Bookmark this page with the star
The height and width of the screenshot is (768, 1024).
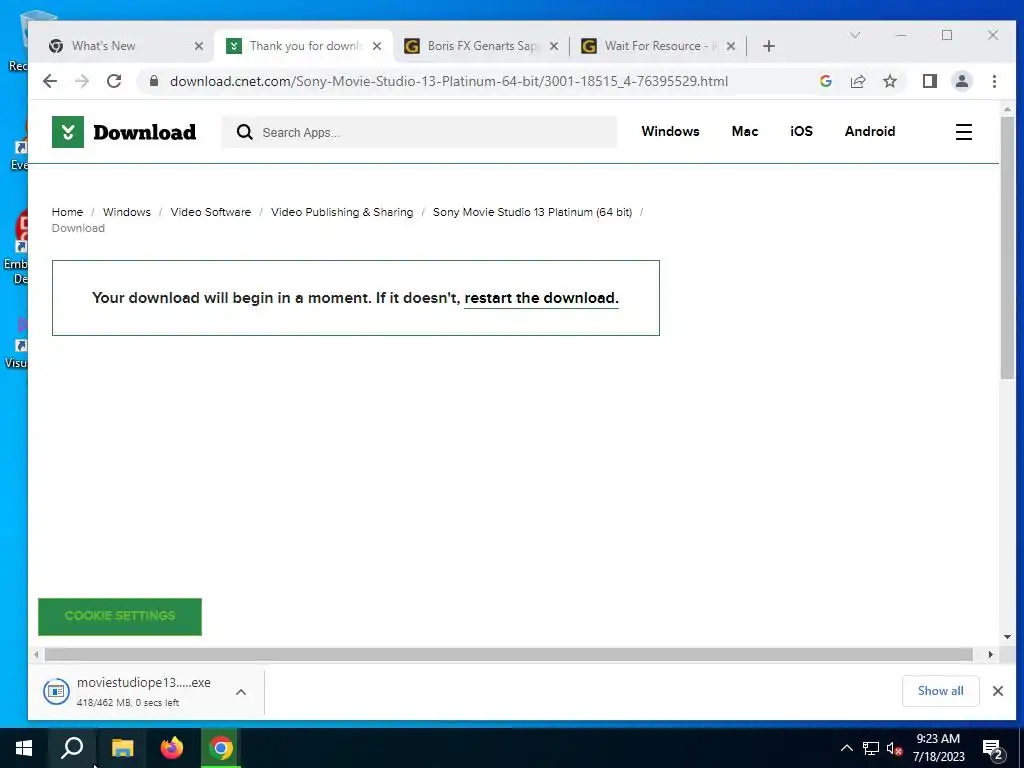(889, 81)
